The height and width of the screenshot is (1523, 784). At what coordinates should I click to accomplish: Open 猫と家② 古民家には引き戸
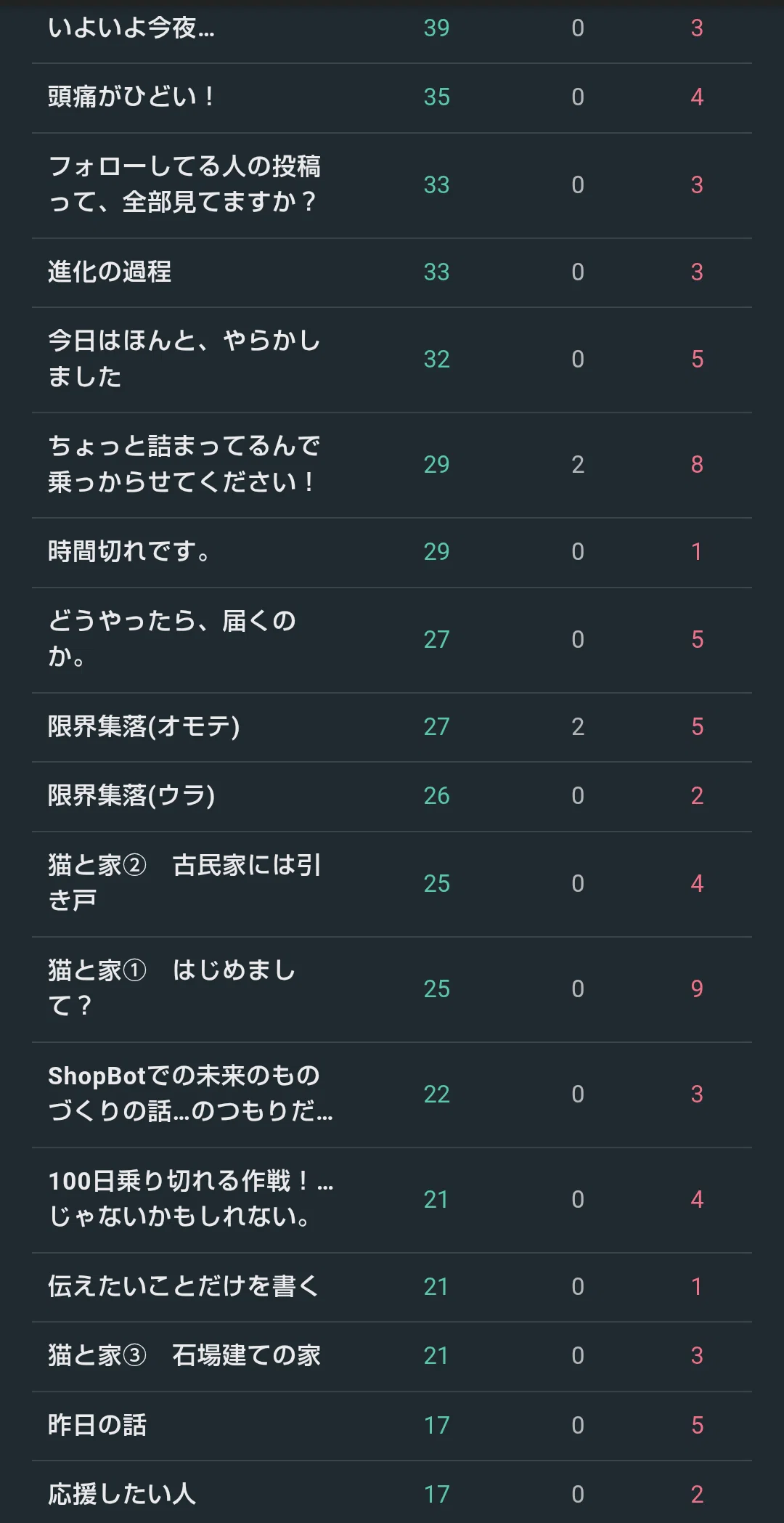coord(392,884)
